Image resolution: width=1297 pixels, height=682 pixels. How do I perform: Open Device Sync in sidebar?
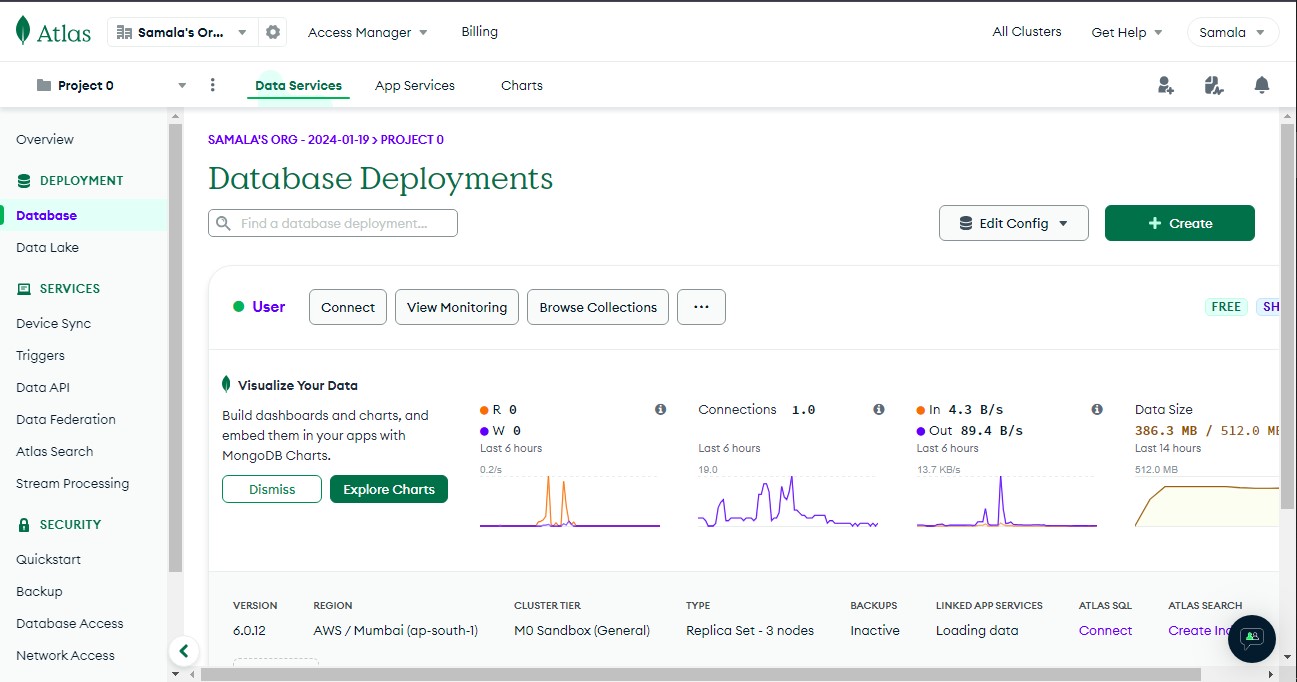(53, 324)
